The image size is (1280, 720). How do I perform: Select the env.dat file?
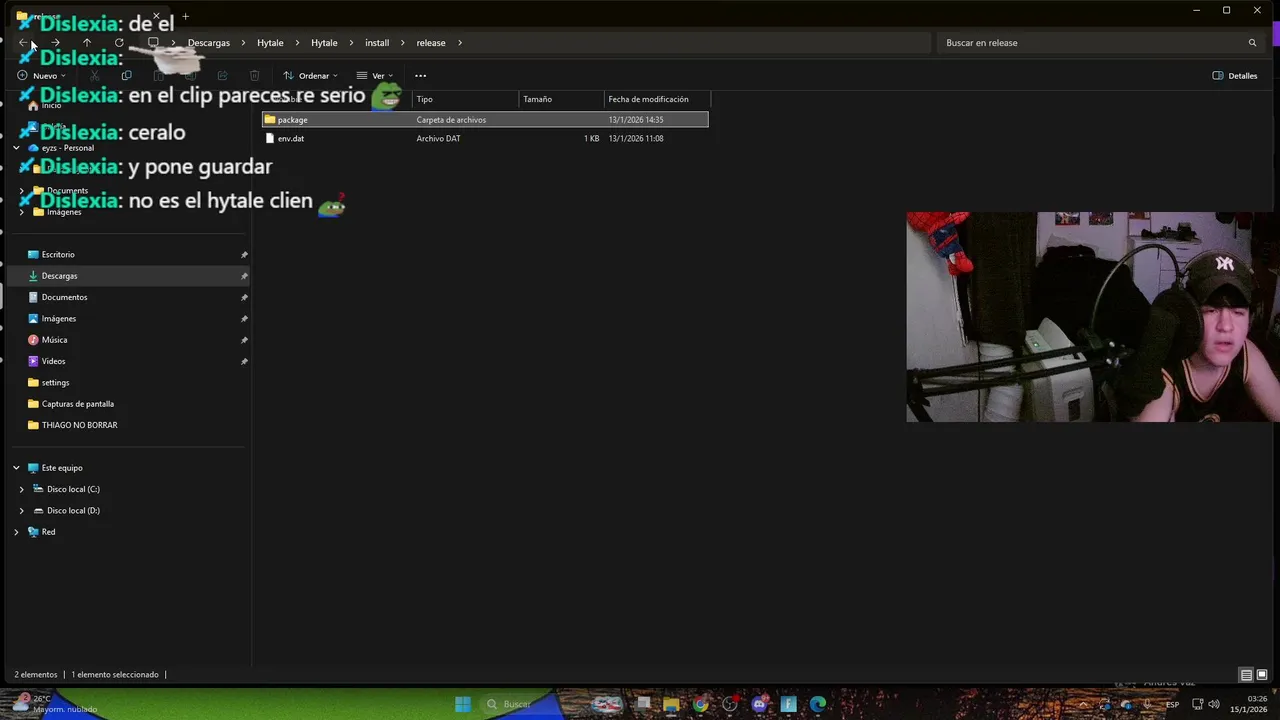tap(485, 139)
